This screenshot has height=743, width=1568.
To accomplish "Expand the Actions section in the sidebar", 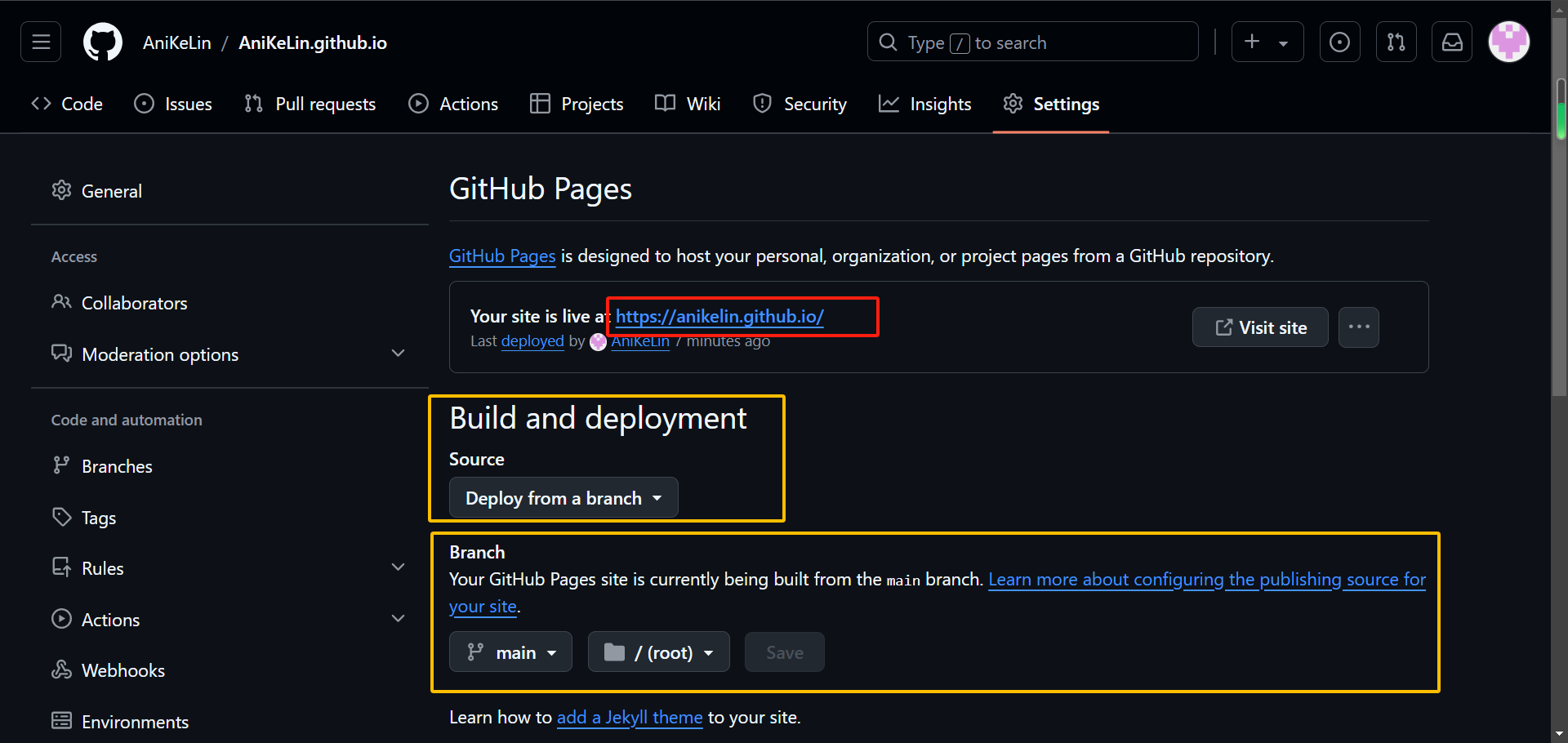I will tap(229, 620).
